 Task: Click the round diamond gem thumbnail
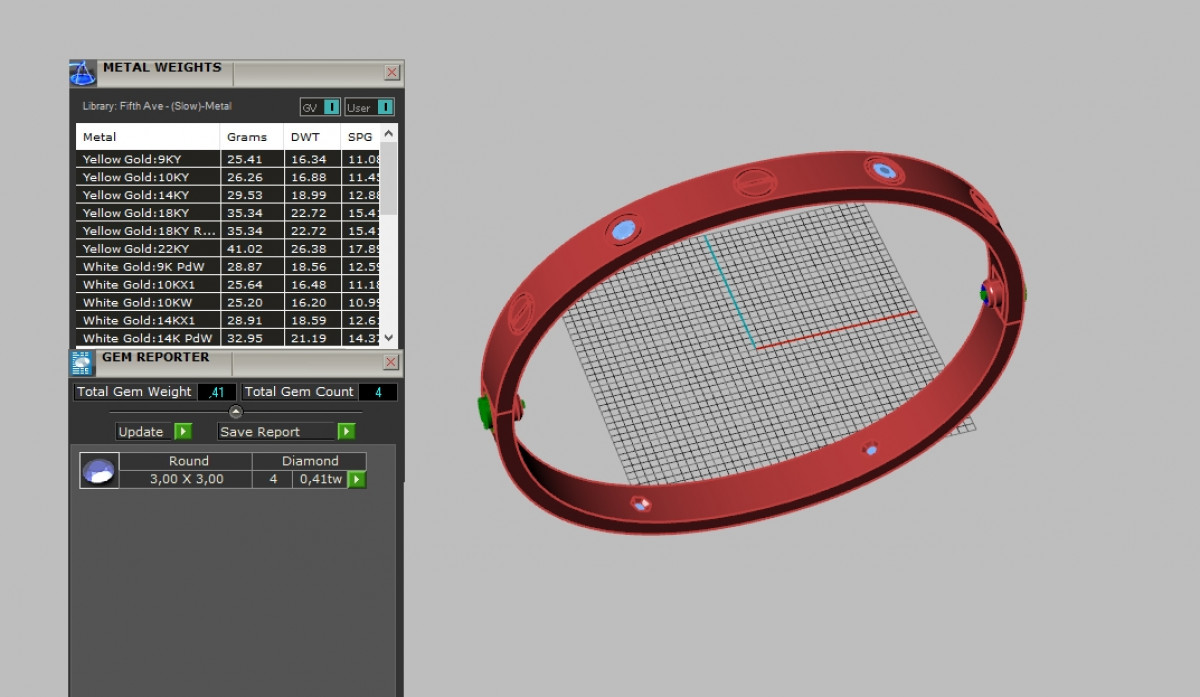pos(99,470)
